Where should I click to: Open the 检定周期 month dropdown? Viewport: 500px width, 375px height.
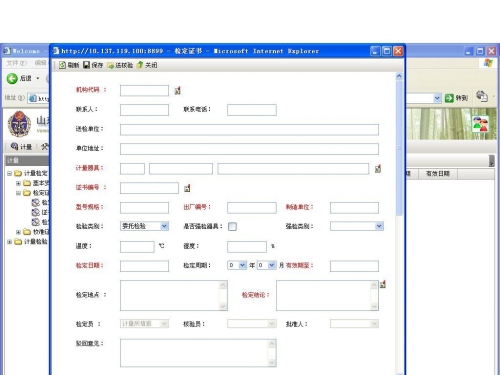pyautogui.click(x=266, y=265)
